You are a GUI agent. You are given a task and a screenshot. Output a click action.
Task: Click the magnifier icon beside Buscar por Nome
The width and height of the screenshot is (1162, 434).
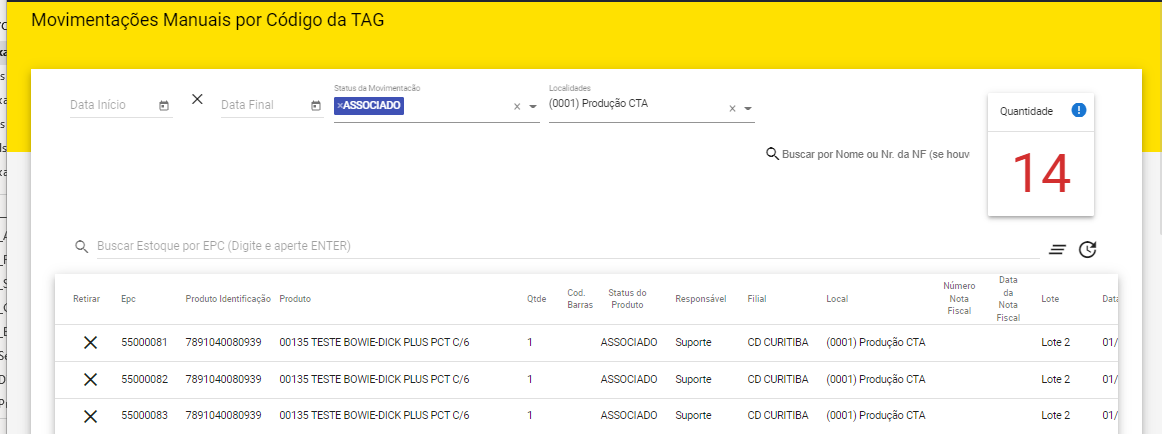coord(772,154)
